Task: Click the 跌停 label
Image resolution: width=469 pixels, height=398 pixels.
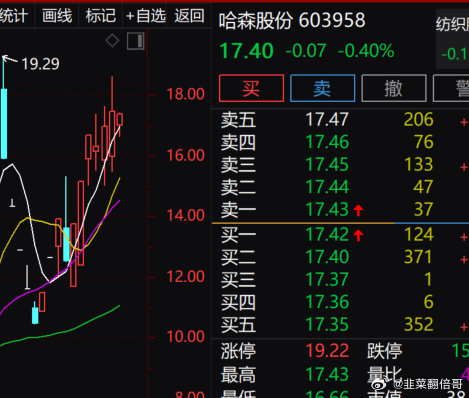Action: click(x=385, y=351)
